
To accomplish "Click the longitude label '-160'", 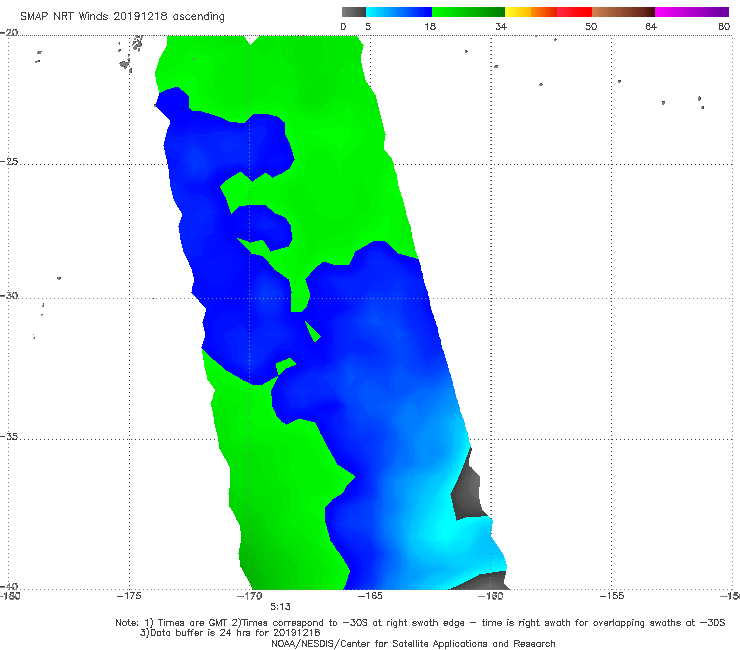I will point(491,596).
